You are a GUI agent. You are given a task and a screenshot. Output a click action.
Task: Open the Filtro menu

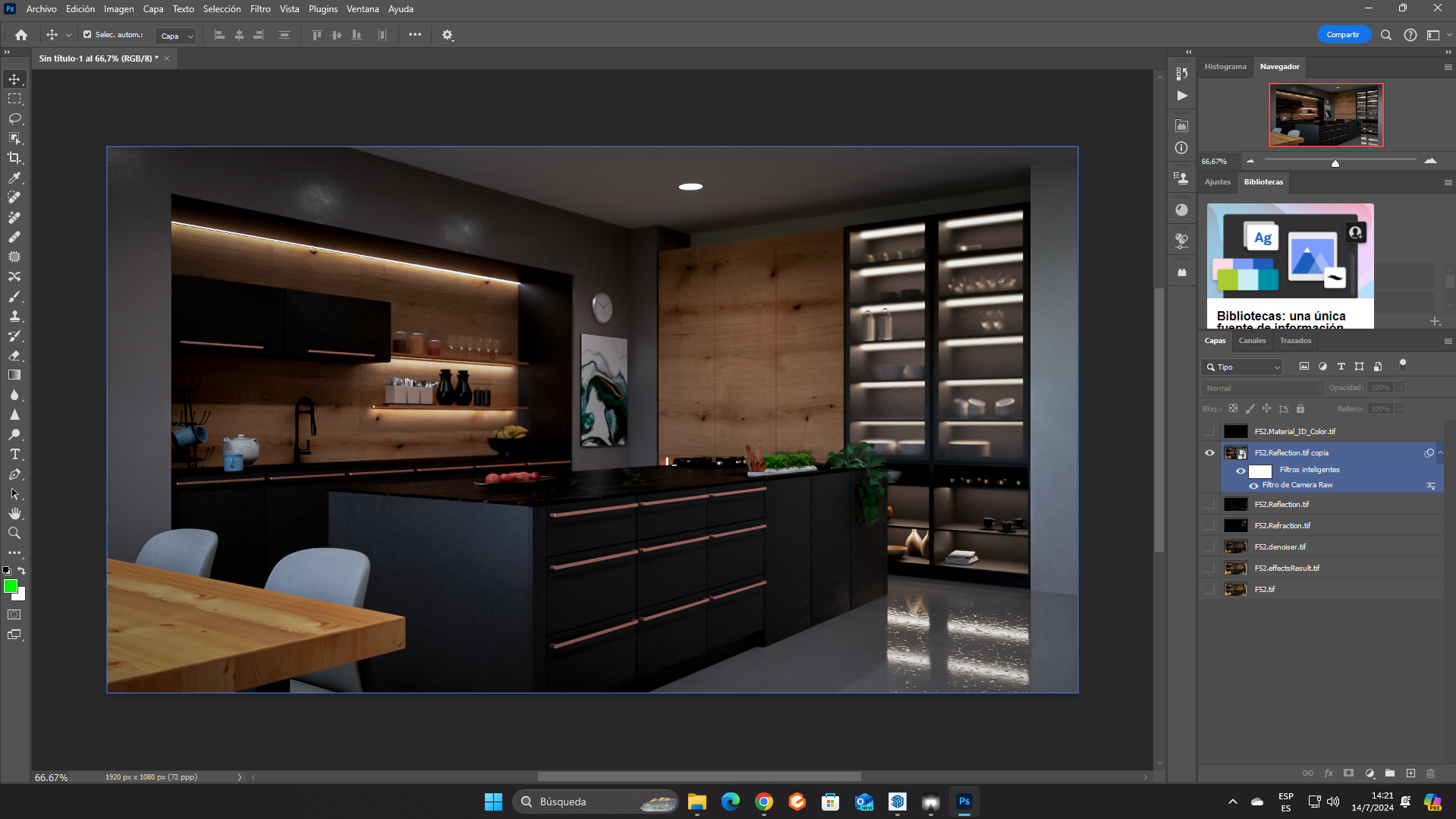[260, 9]
